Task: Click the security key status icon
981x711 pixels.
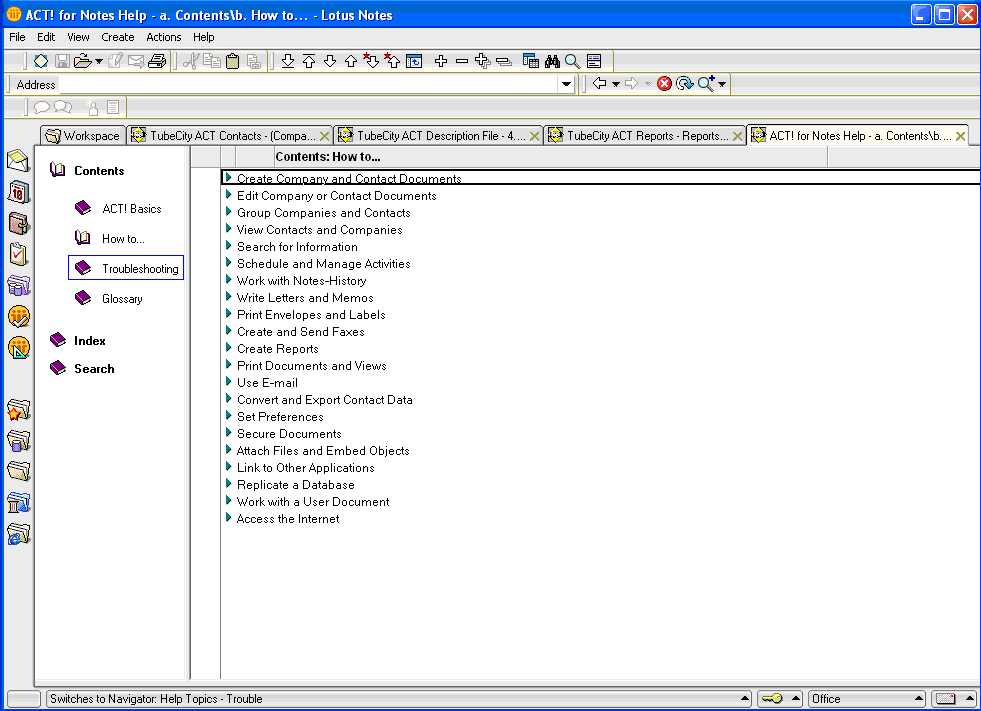Action: point(772,698)
